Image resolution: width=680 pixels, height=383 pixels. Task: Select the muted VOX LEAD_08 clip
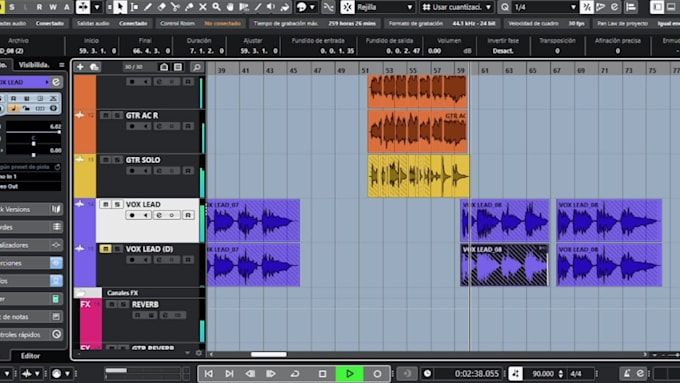tap(504, 265)
